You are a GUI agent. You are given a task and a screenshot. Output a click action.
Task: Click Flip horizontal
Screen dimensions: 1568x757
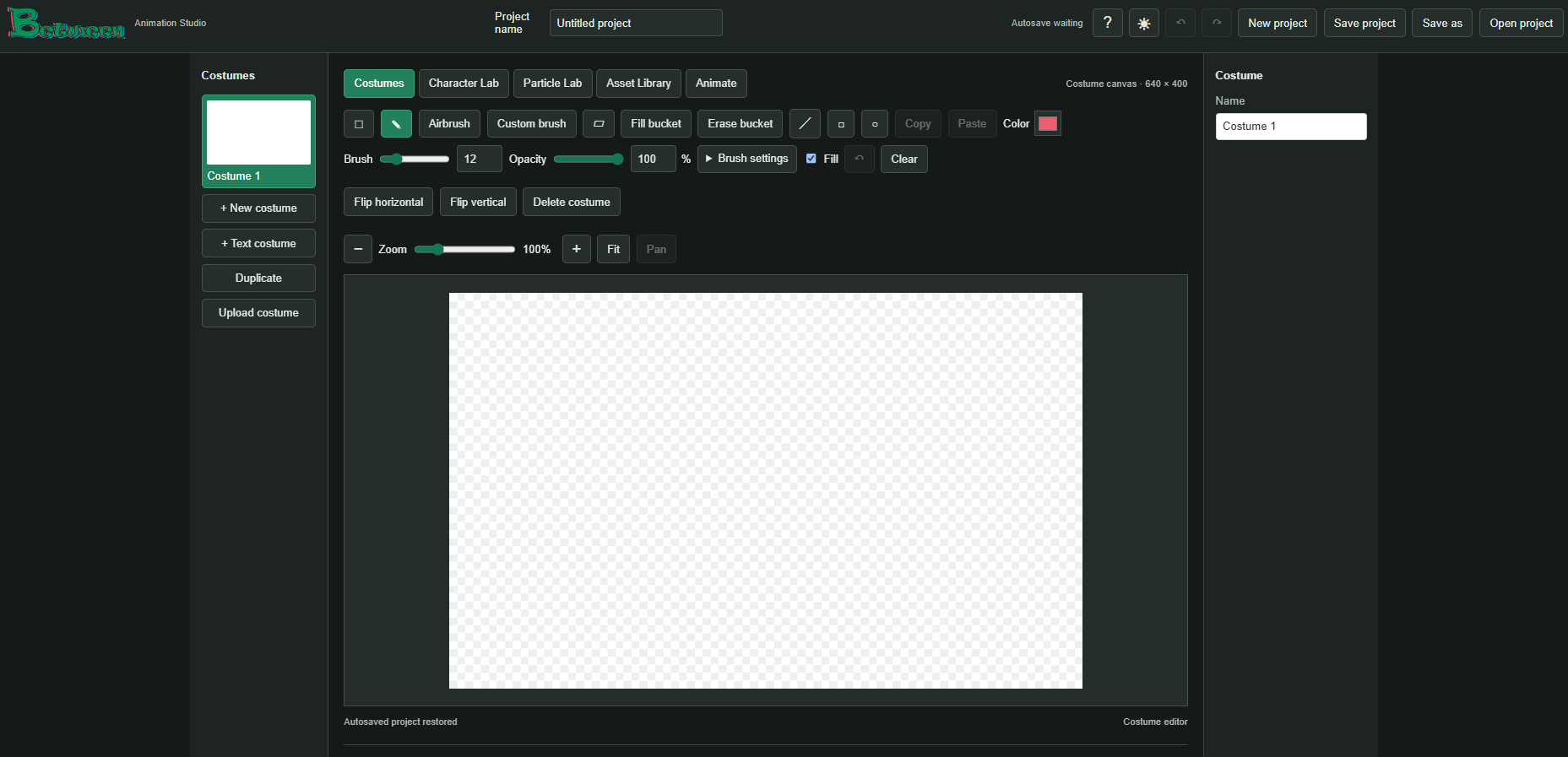point(388,202)
